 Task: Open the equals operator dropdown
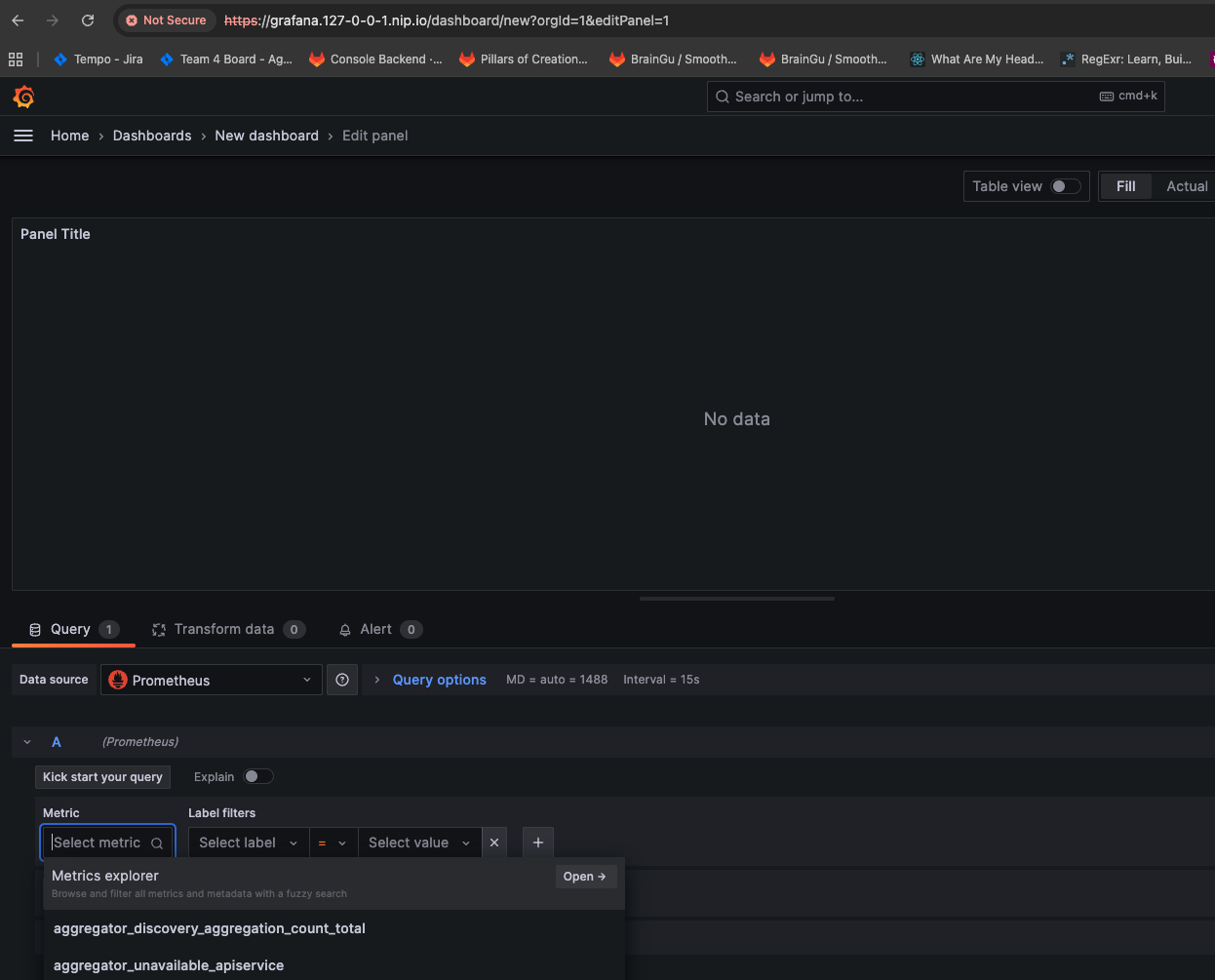(333, 843)
